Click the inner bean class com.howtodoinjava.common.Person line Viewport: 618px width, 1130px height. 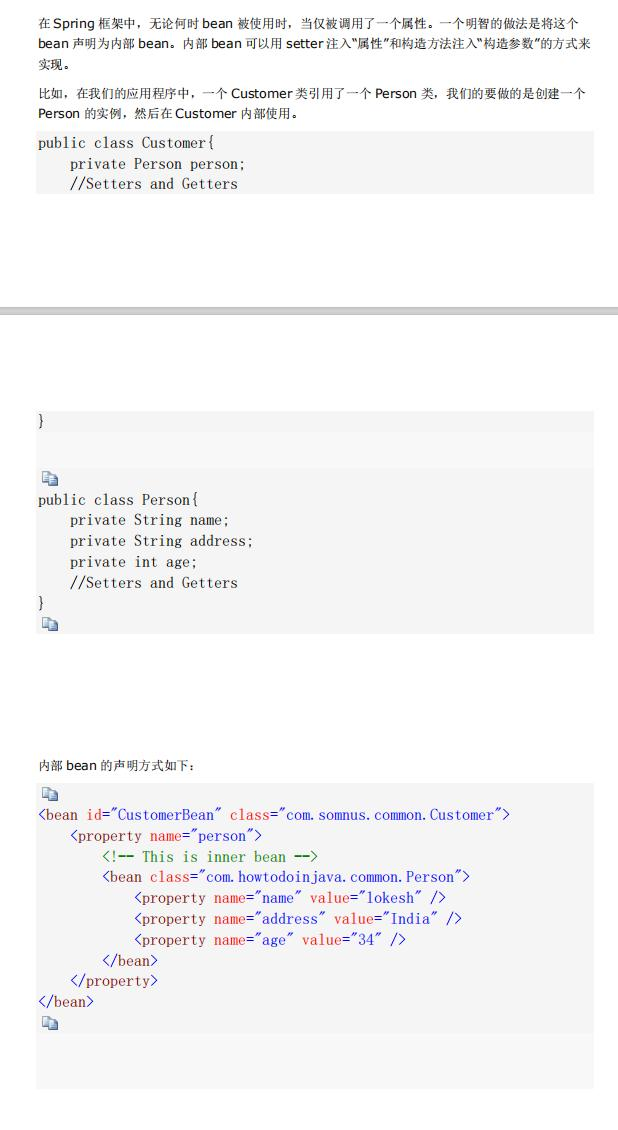pyautogui.click(x=286, y=876)
